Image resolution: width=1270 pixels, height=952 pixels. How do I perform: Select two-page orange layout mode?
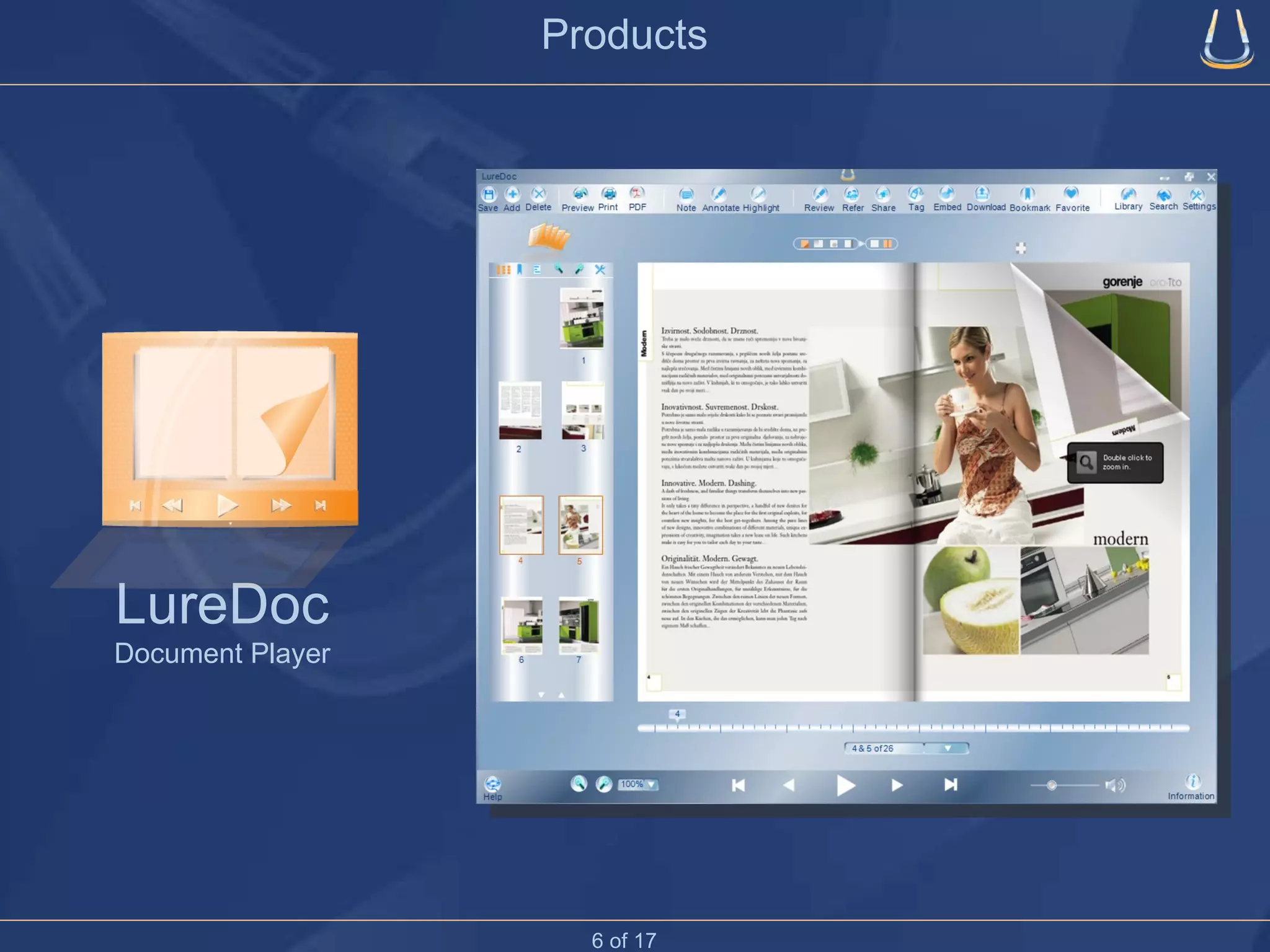[x=888, y=244]
